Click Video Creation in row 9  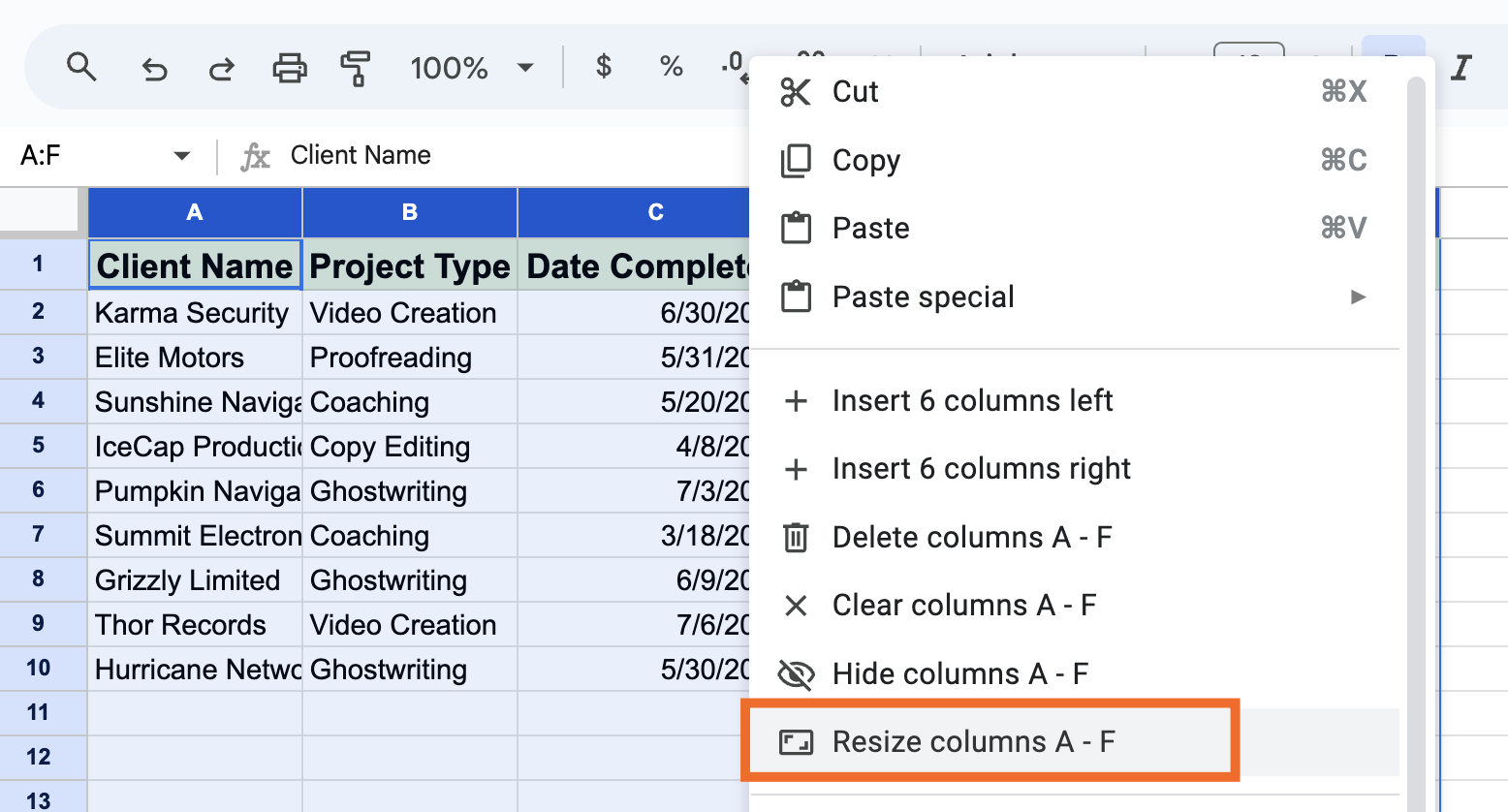click(410, 625)
